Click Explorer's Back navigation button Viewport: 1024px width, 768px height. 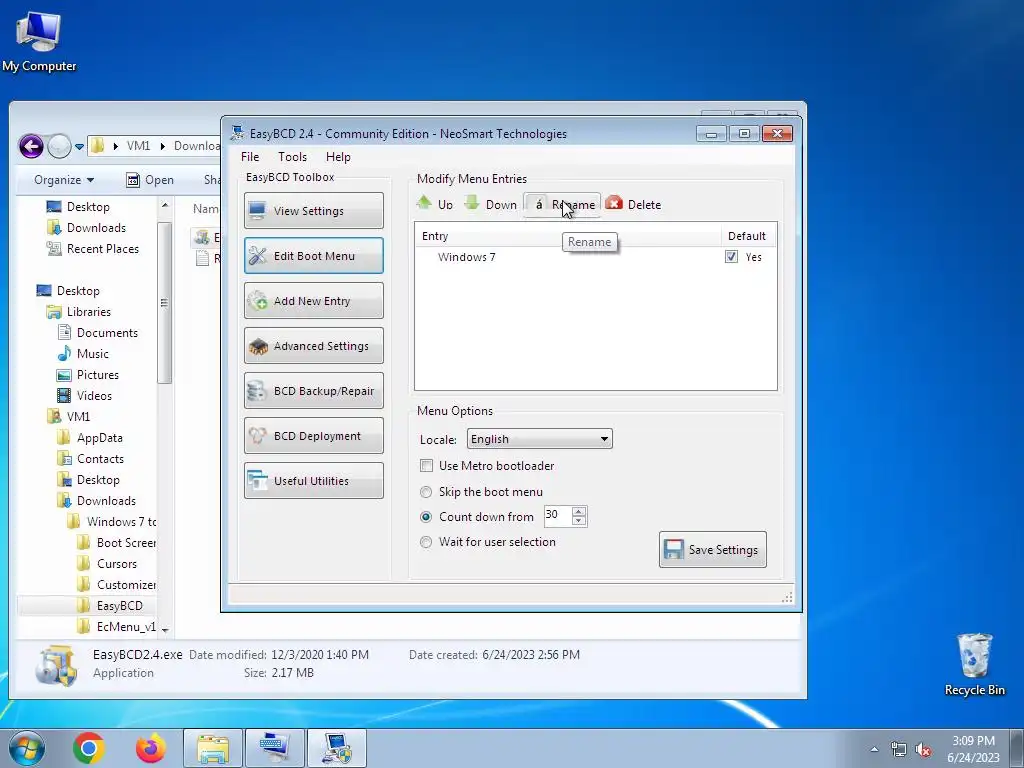click(31, 146)
